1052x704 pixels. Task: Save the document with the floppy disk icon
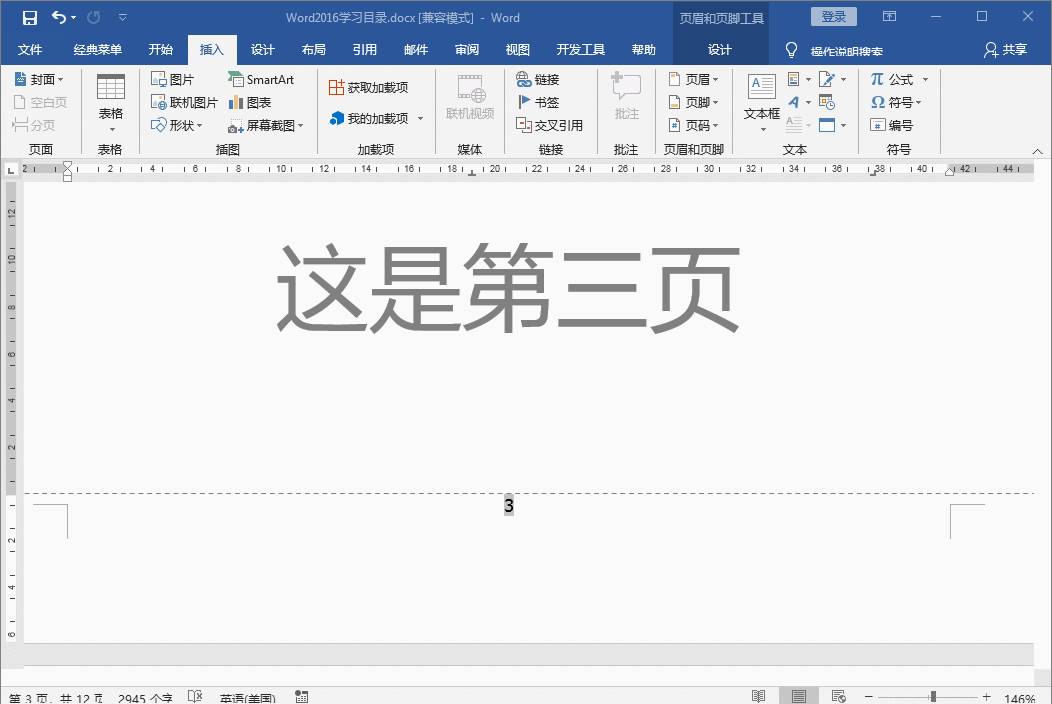tap(30, 18)
